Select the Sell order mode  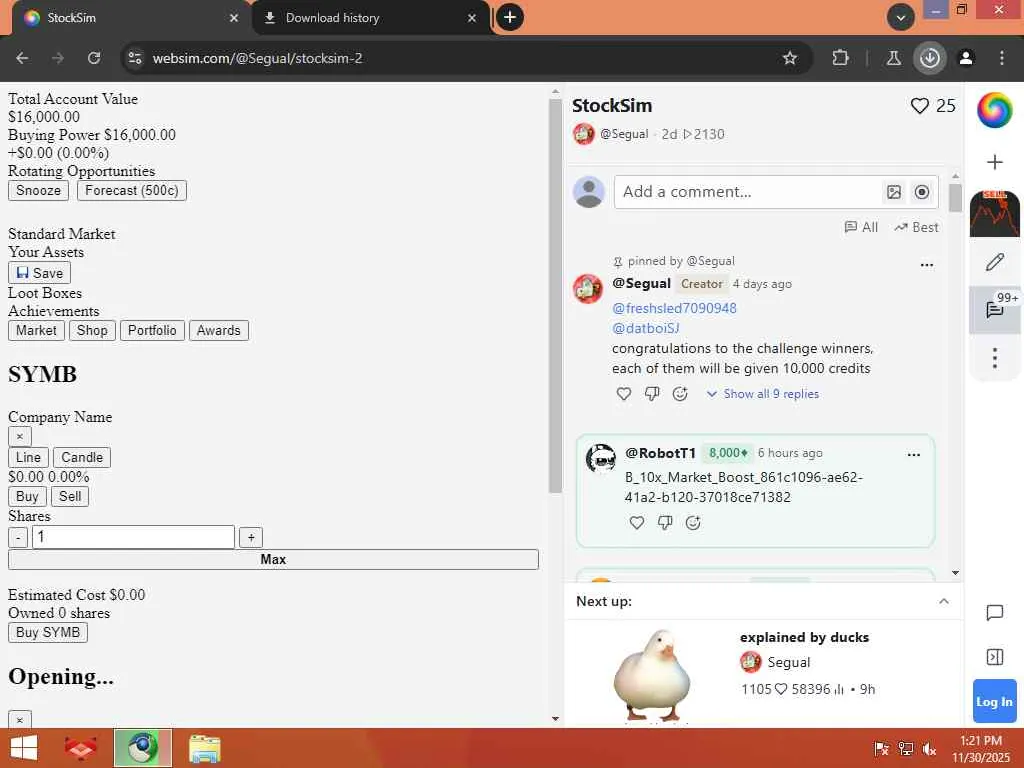click(70, 496)
